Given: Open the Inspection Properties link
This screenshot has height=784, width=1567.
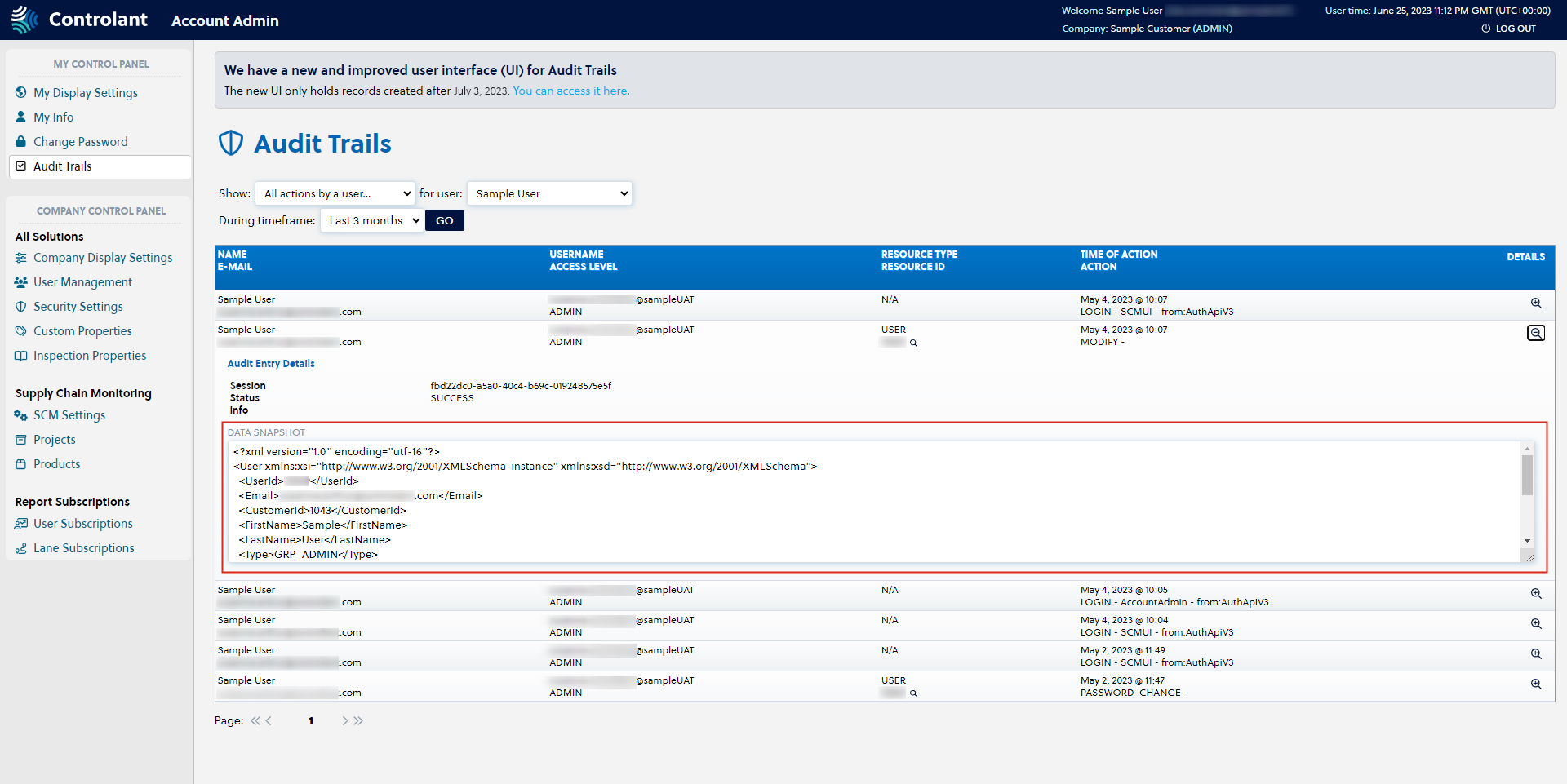Looking at the screenshot, I should pos(90,356).
